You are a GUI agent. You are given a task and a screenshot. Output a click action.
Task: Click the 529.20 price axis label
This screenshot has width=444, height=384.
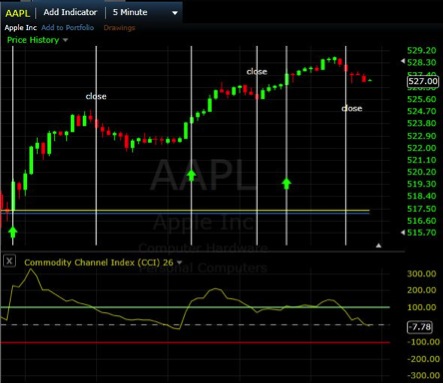422,51
